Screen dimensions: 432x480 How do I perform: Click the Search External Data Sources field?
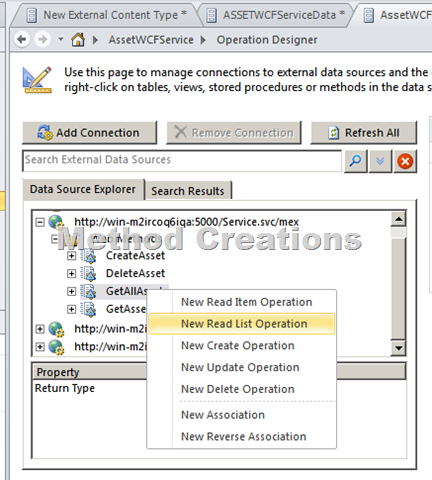click(x=182, y=161)
